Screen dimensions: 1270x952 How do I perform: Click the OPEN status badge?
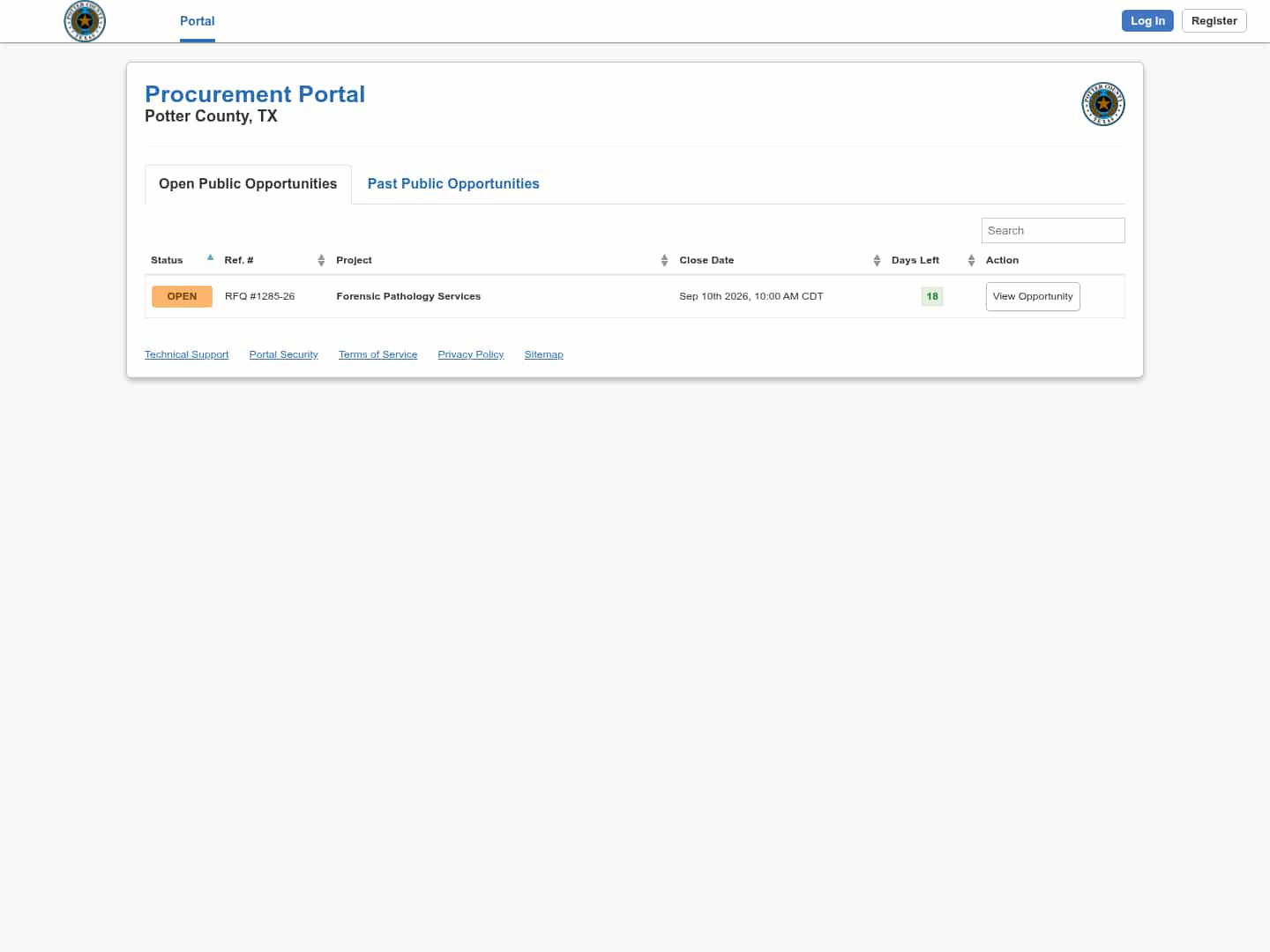pos(182,296)
